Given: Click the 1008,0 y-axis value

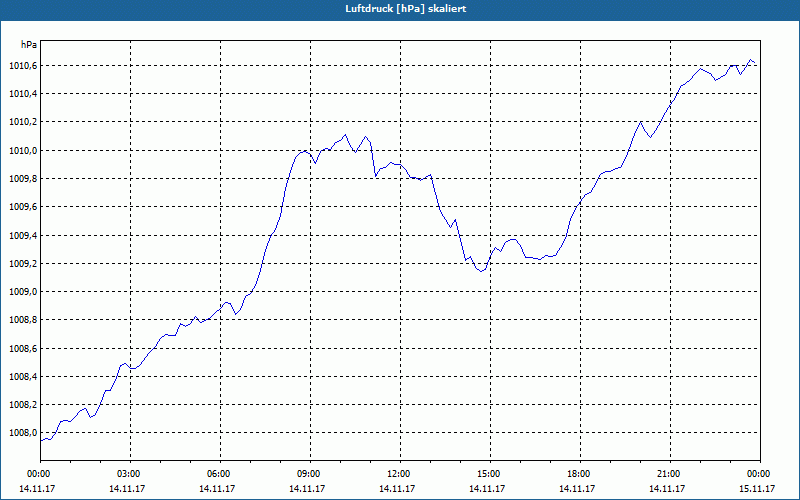Looking at the screenshot, I should coord(22,433).
